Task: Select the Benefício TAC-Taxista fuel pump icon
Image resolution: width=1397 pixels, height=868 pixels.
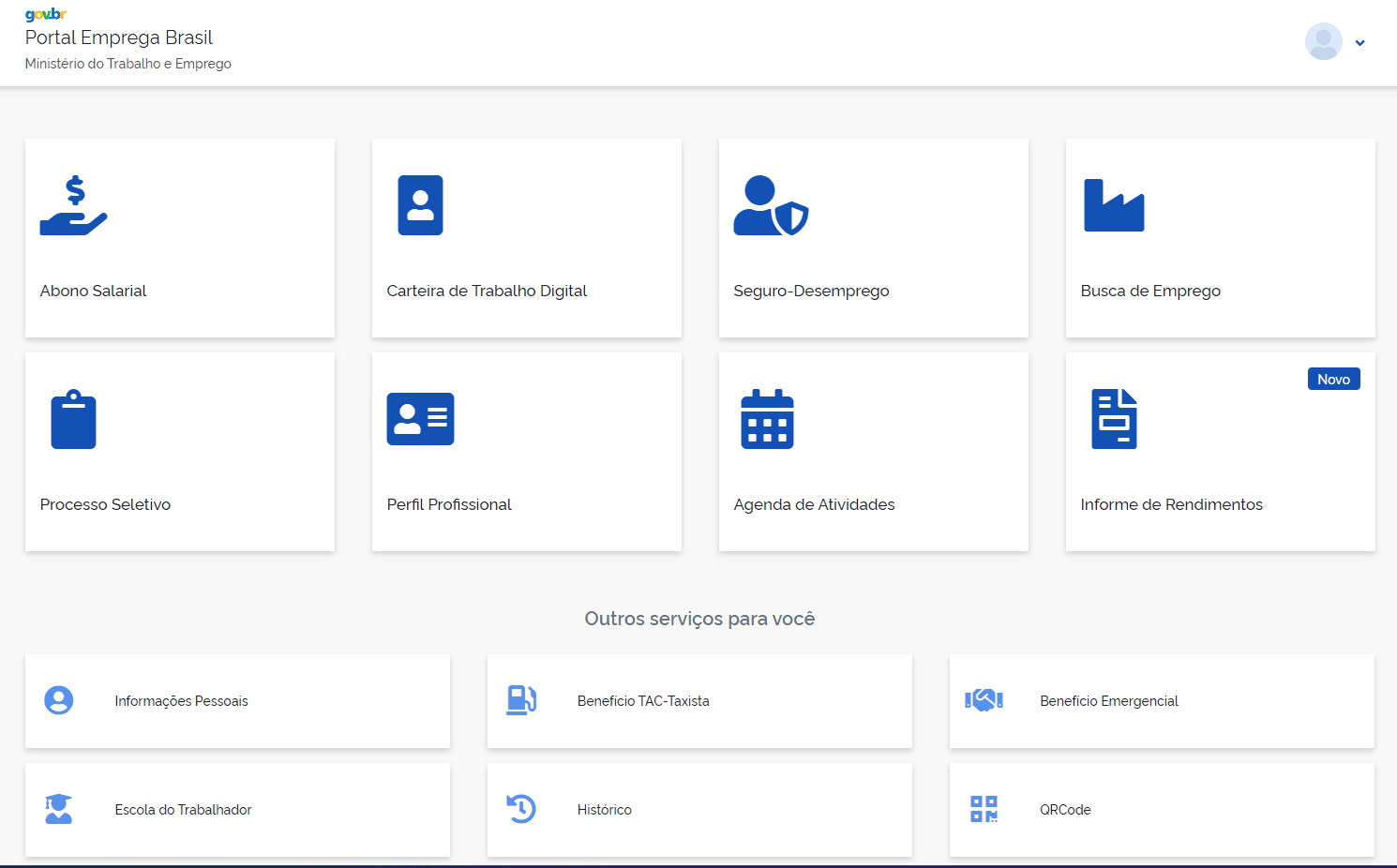Action: [x=521, y=700]
